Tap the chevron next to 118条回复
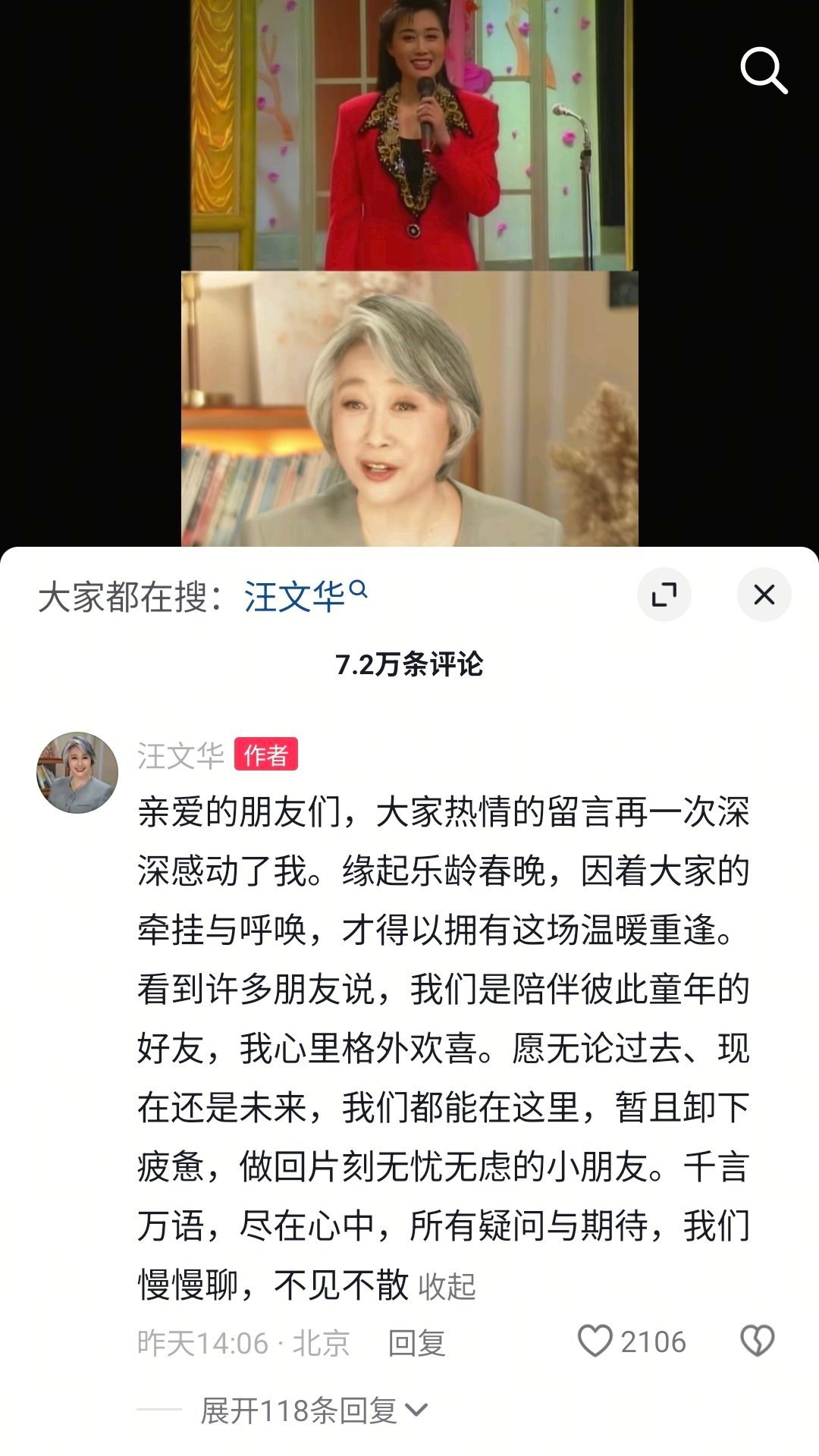 click(x=416, y=1410)
